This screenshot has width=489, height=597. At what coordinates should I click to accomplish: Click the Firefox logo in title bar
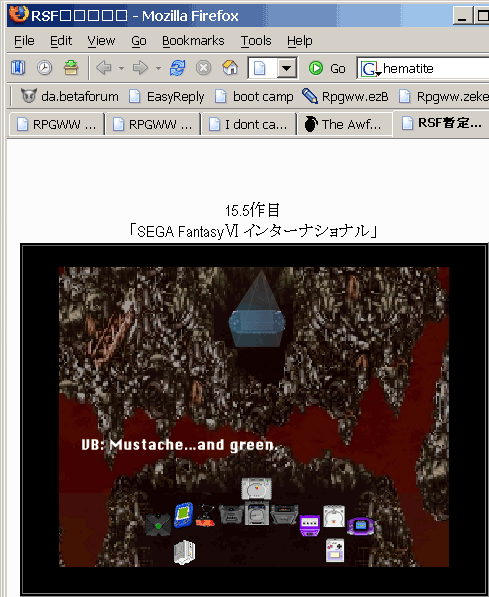tap(18, 14)
